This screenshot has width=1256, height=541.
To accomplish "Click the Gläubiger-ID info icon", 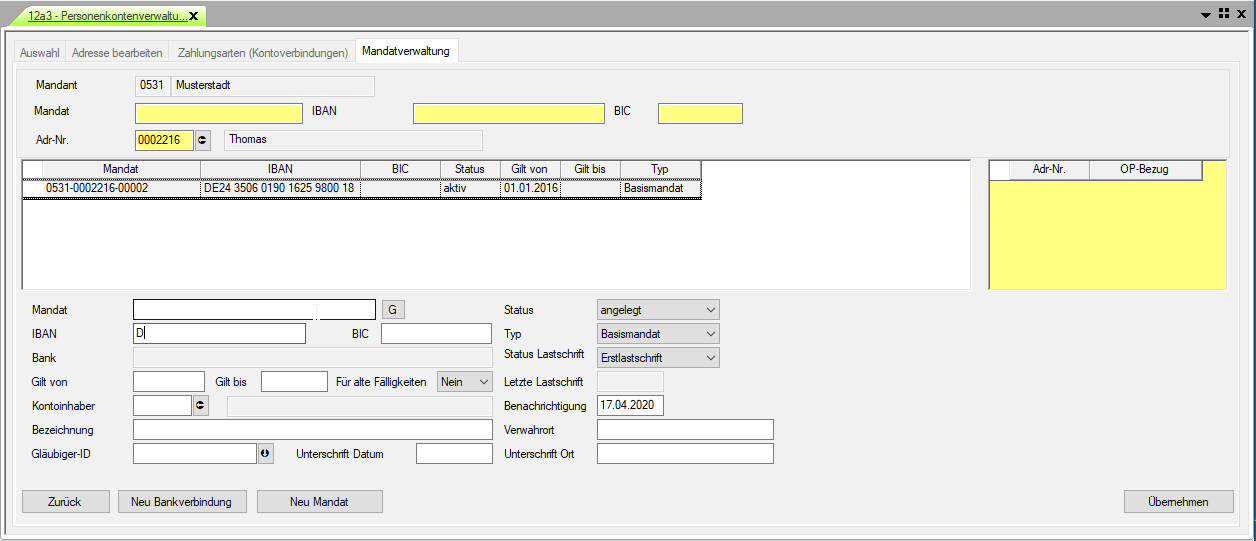I will (x=266, y=454).
